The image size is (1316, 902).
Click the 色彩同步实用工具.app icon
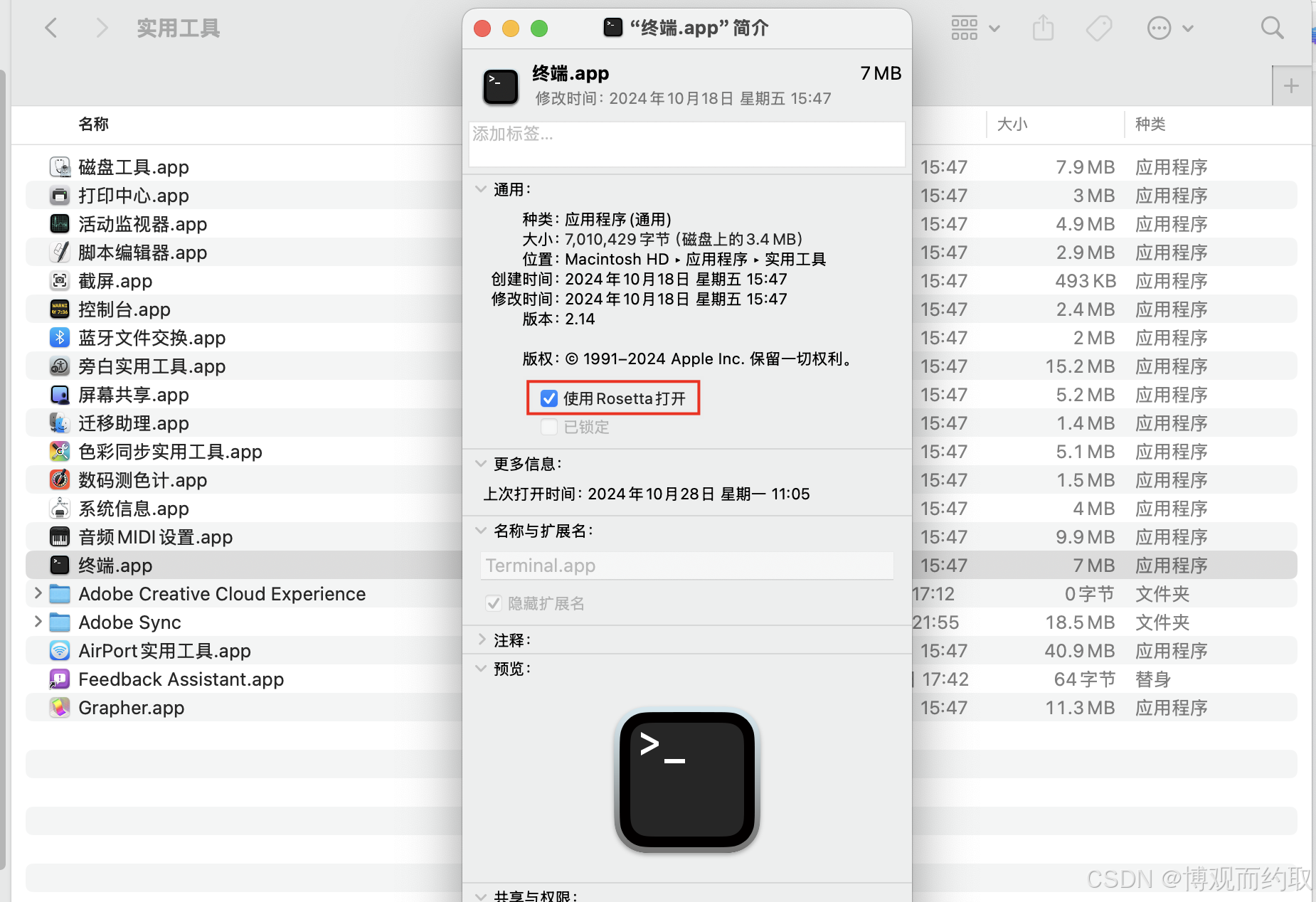[x=60, y=452]
